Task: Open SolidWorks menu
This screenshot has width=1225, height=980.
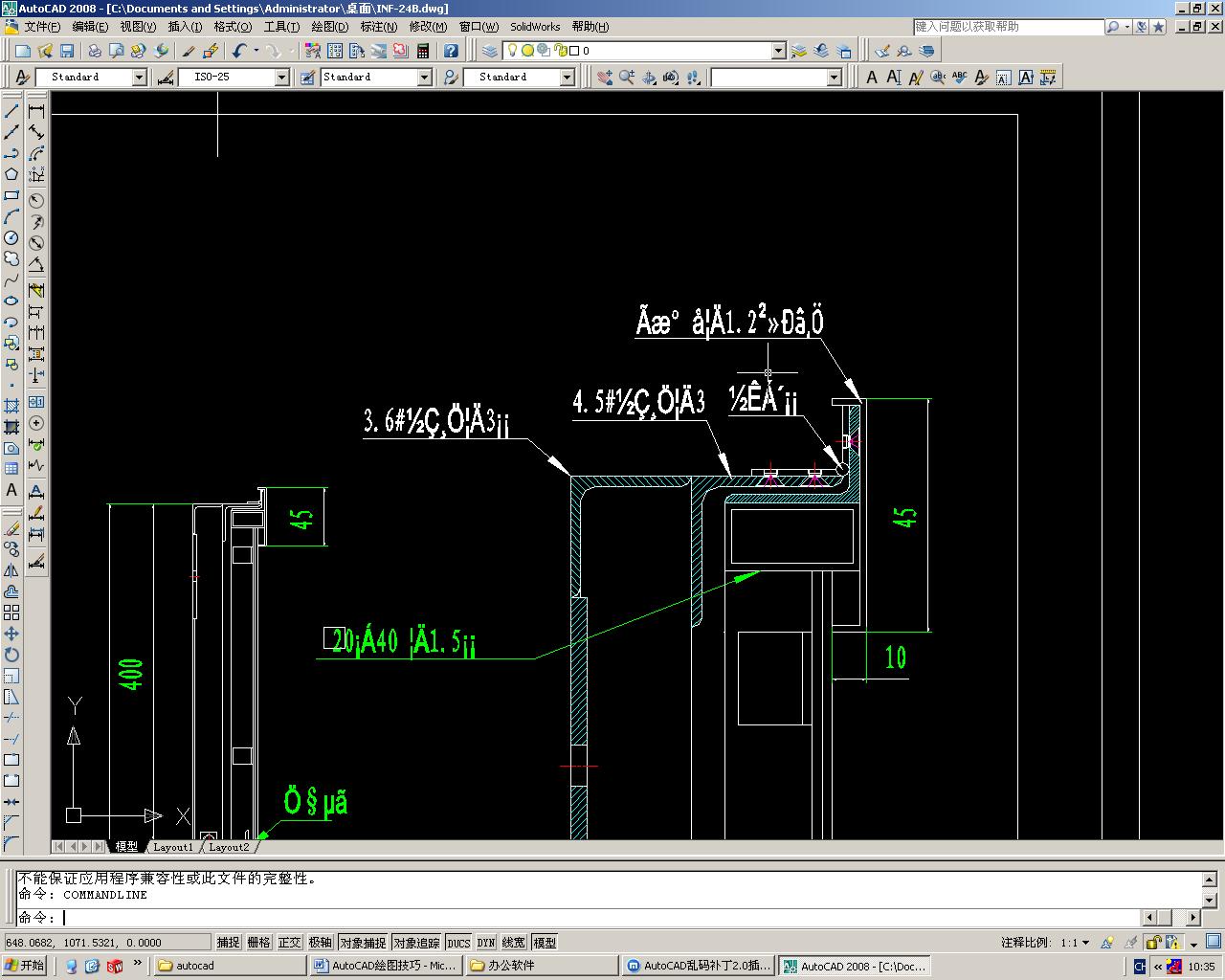Action: coord(535,27)
